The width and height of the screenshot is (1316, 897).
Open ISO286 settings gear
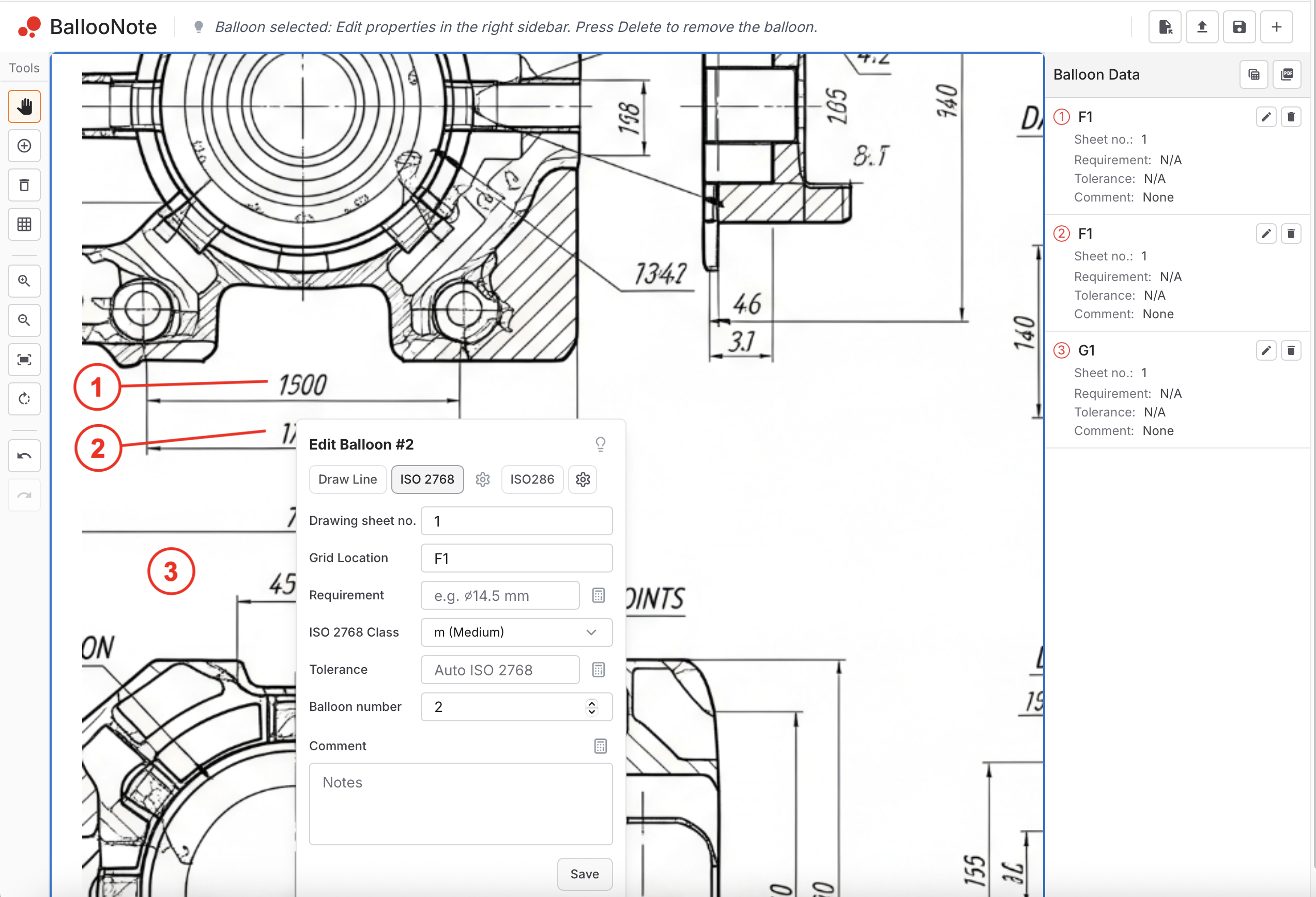tap(583, 480)
